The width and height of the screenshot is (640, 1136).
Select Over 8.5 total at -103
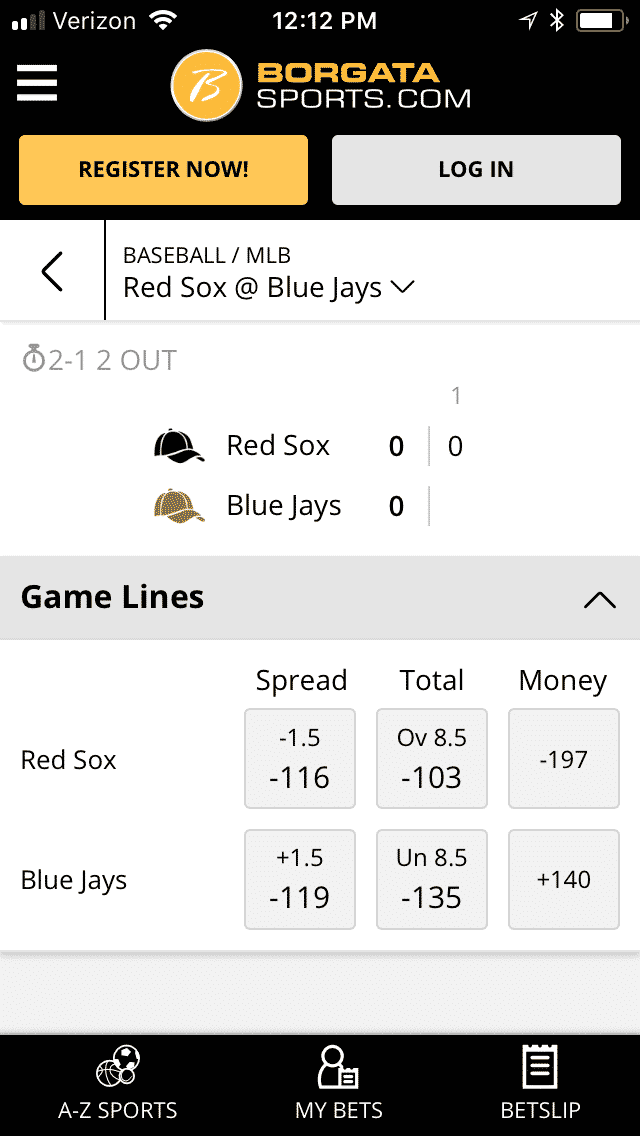pos(432,759)
